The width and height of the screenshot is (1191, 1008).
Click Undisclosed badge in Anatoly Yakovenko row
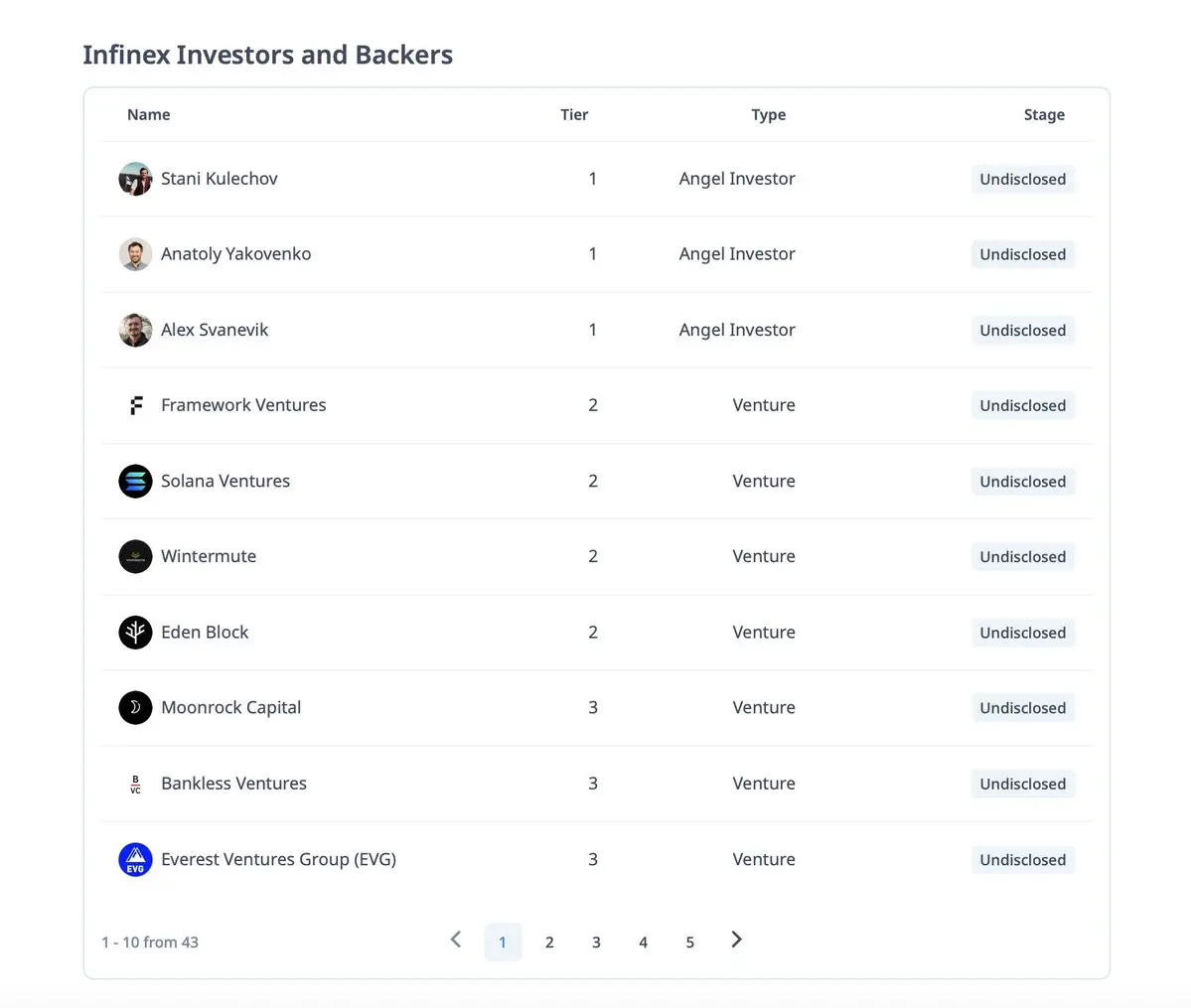pos(1022,254)
